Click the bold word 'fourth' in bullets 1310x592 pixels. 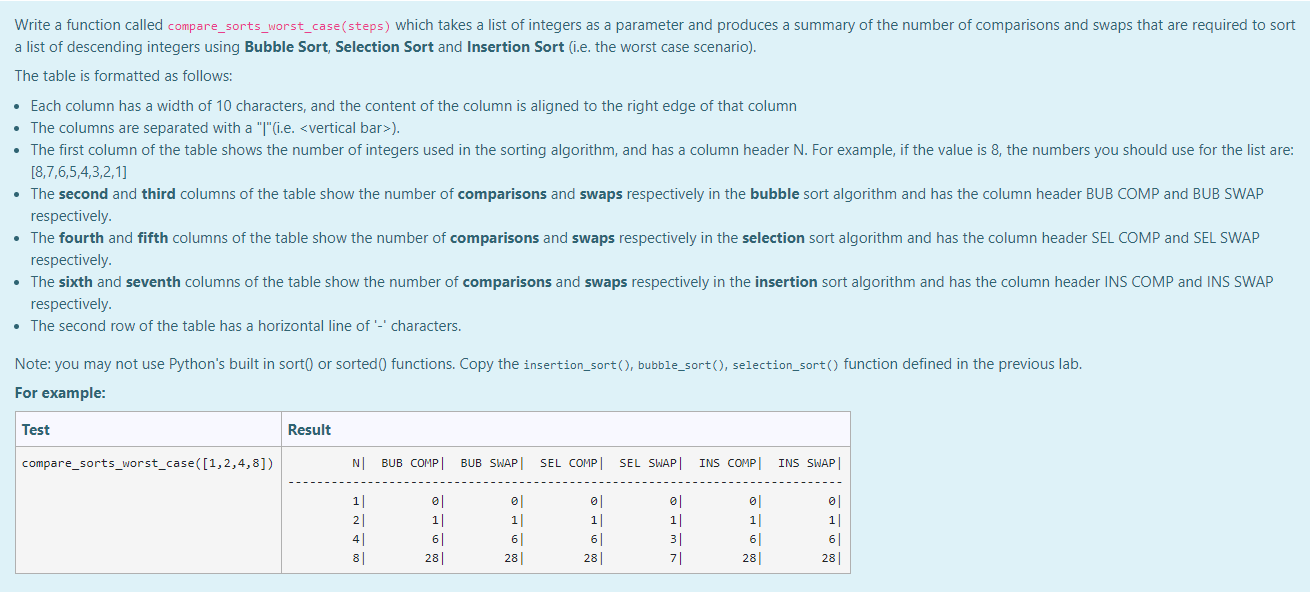click(81, 237)
